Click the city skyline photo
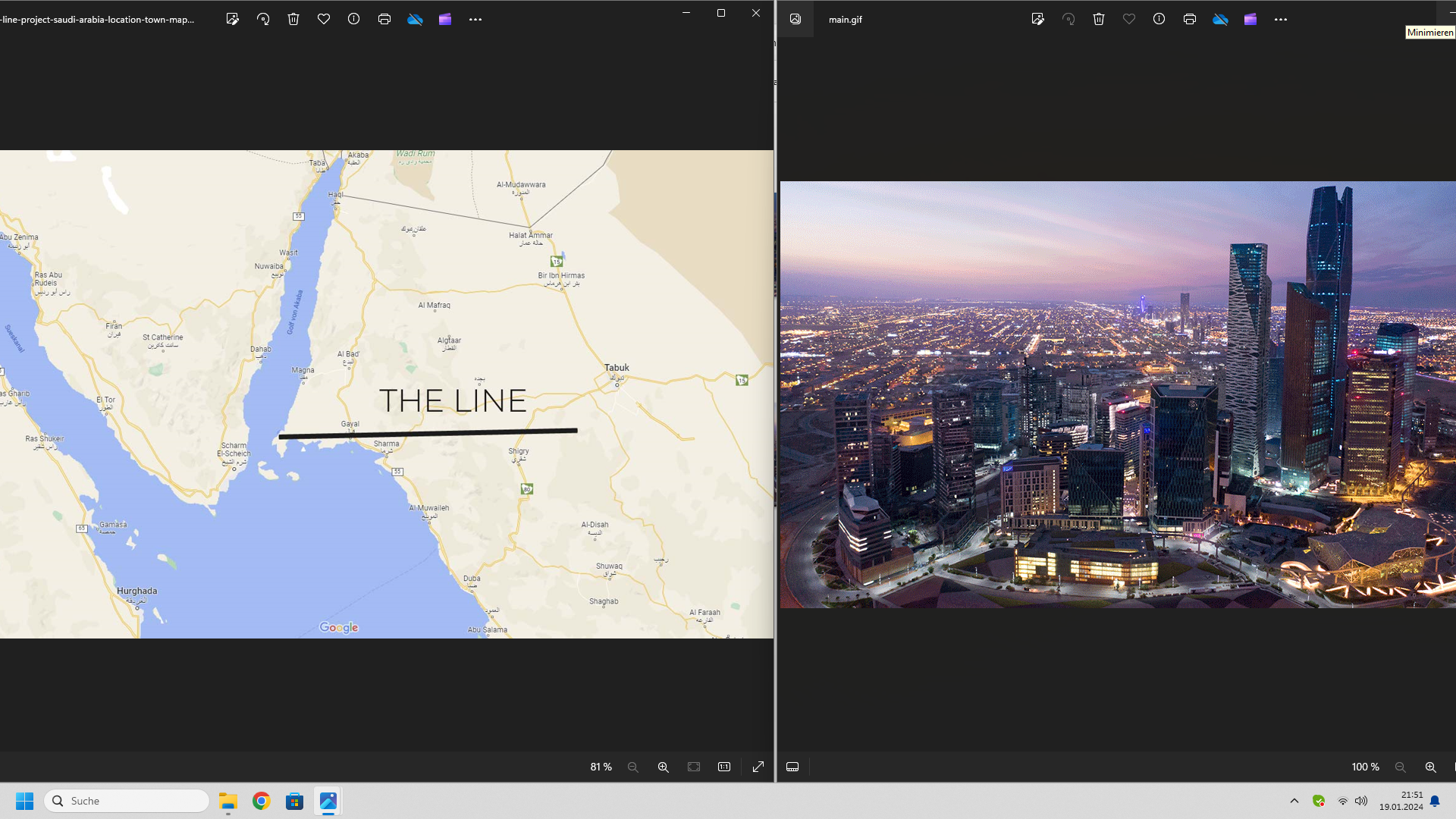 click(1118, 394)
